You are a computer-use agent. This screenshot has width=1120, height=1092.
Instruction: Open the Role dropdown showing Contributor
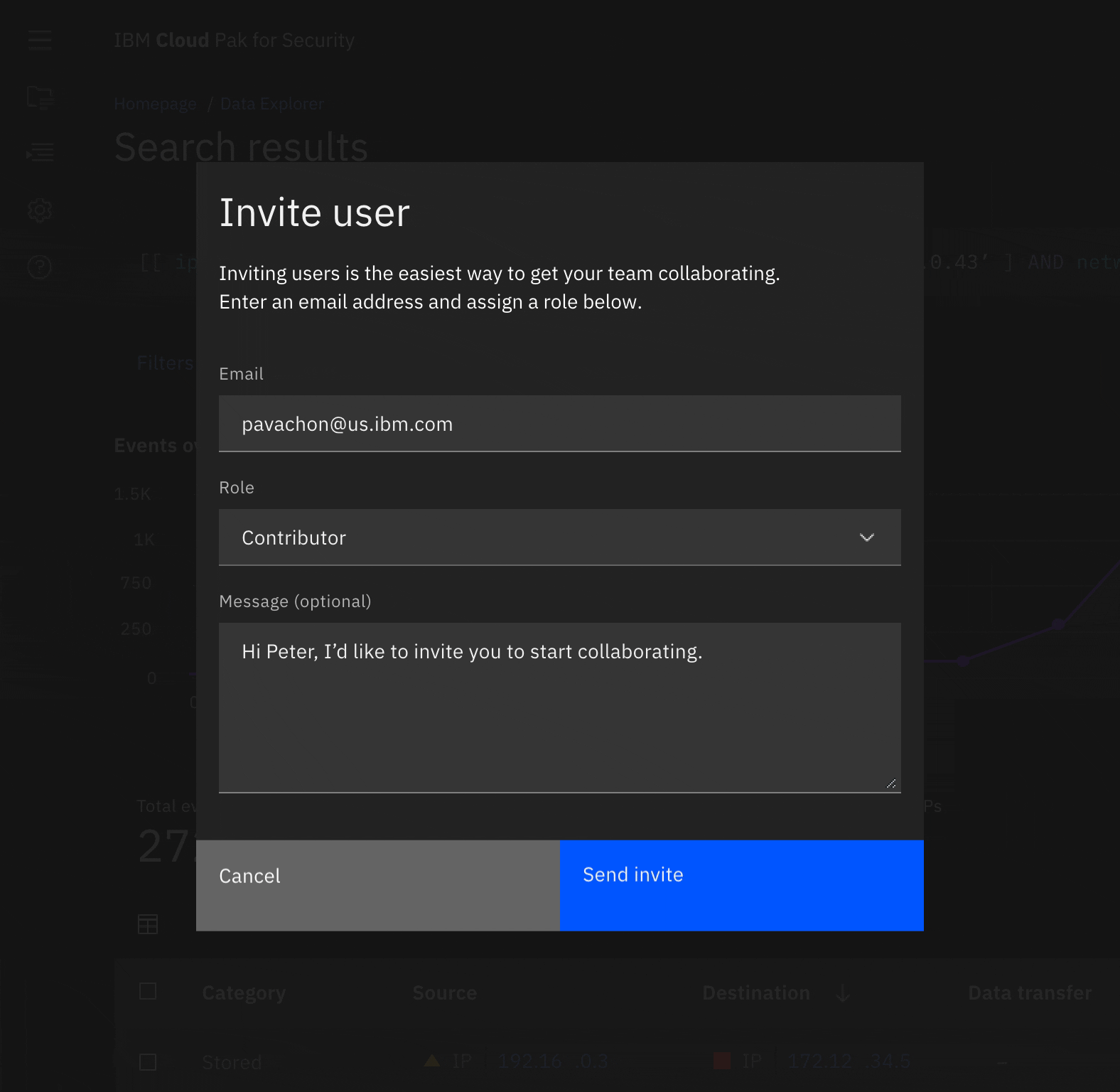[x=540, y=537]
